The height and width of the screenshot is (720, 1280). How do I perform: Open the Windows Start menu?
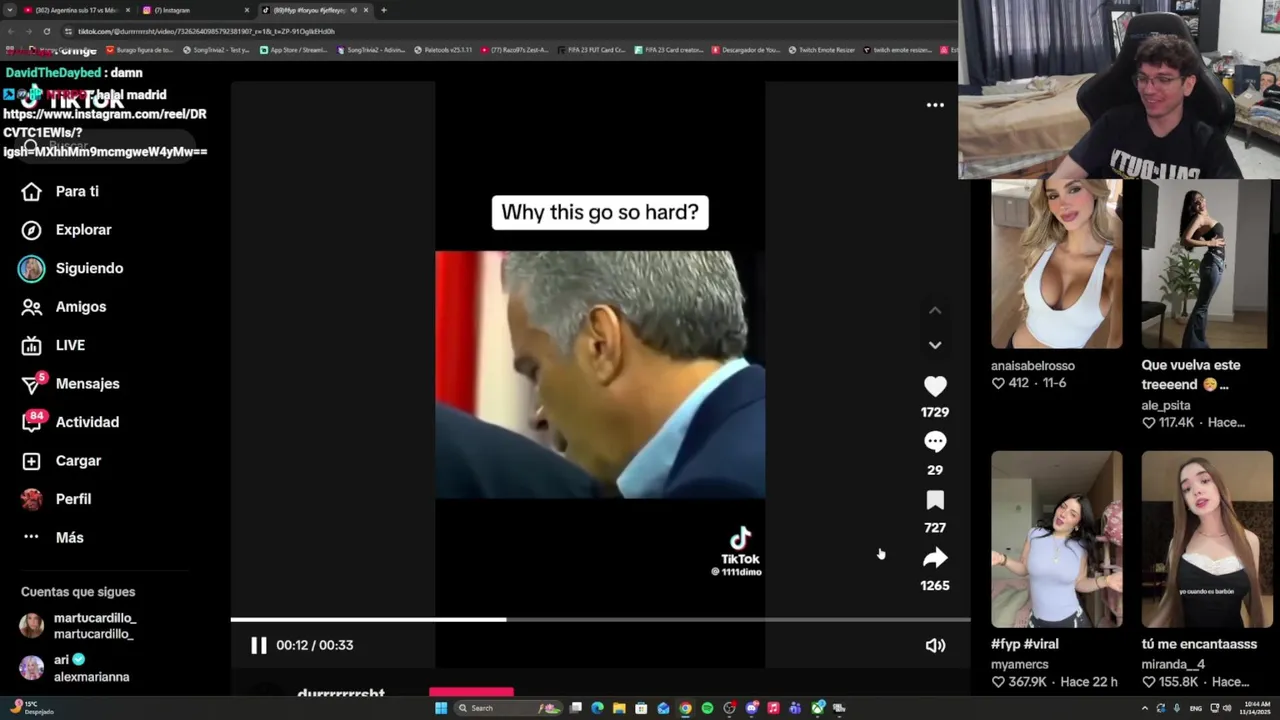pos(441,708)
